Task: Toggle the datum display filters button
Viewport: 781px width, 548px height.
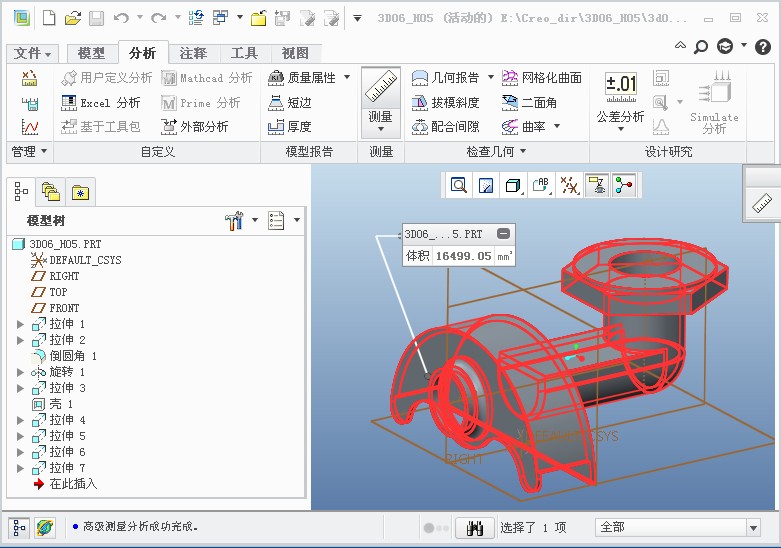Action: [x=569, y=185]
